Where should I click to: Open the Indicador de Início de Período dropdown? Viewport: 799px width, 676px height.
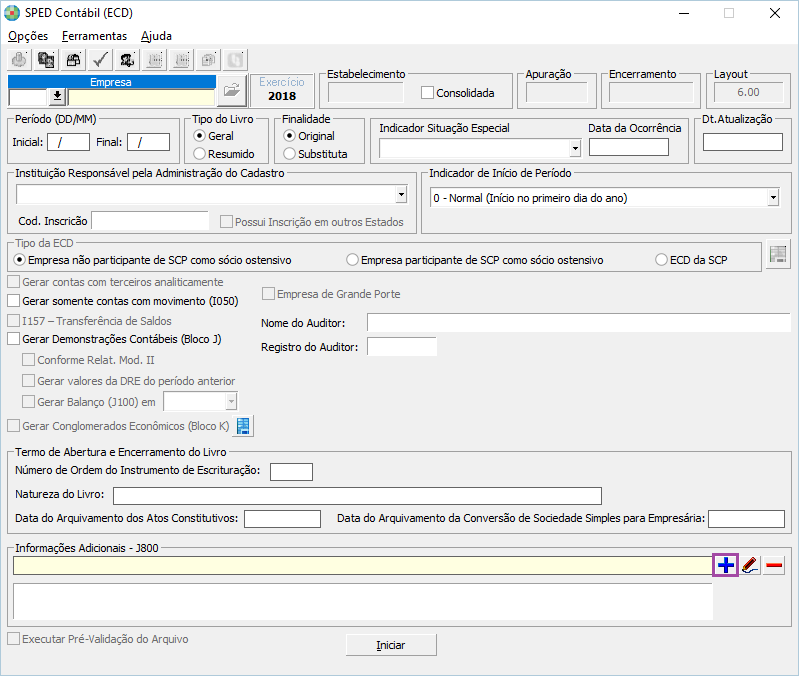point(774,198)
